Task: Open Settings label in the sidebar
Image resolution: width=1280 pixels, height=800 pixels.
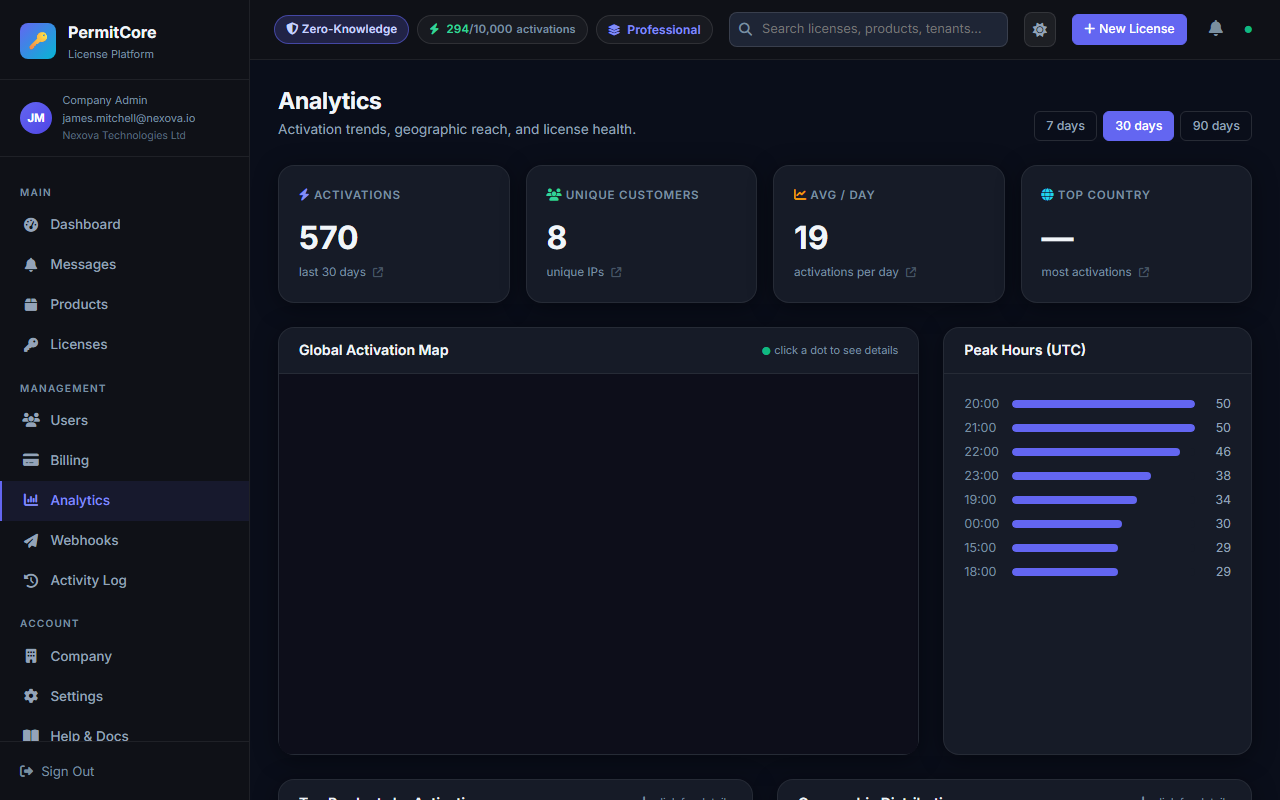Action: (x=77, y=696)
